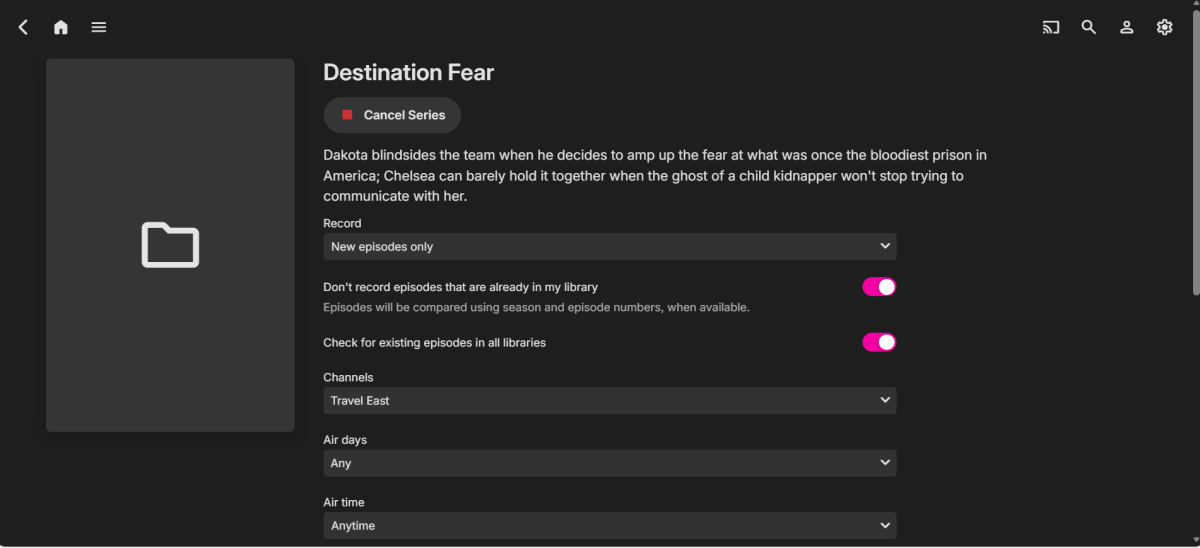Go to the home screen
Screen dimensions: 1200x548
coord(61,27)
